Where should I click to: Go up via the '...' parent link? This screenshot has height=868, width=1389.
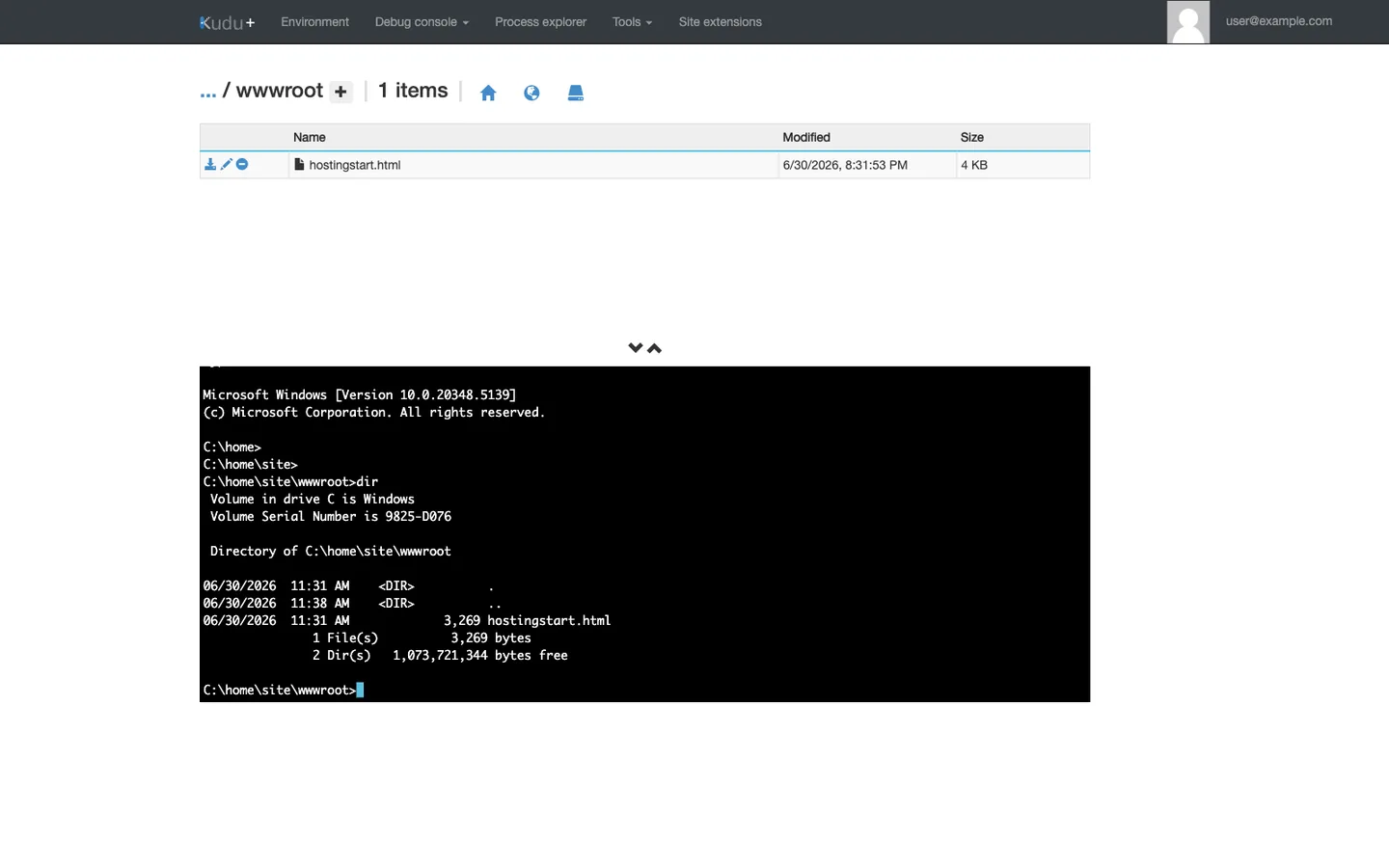point(208,92)
